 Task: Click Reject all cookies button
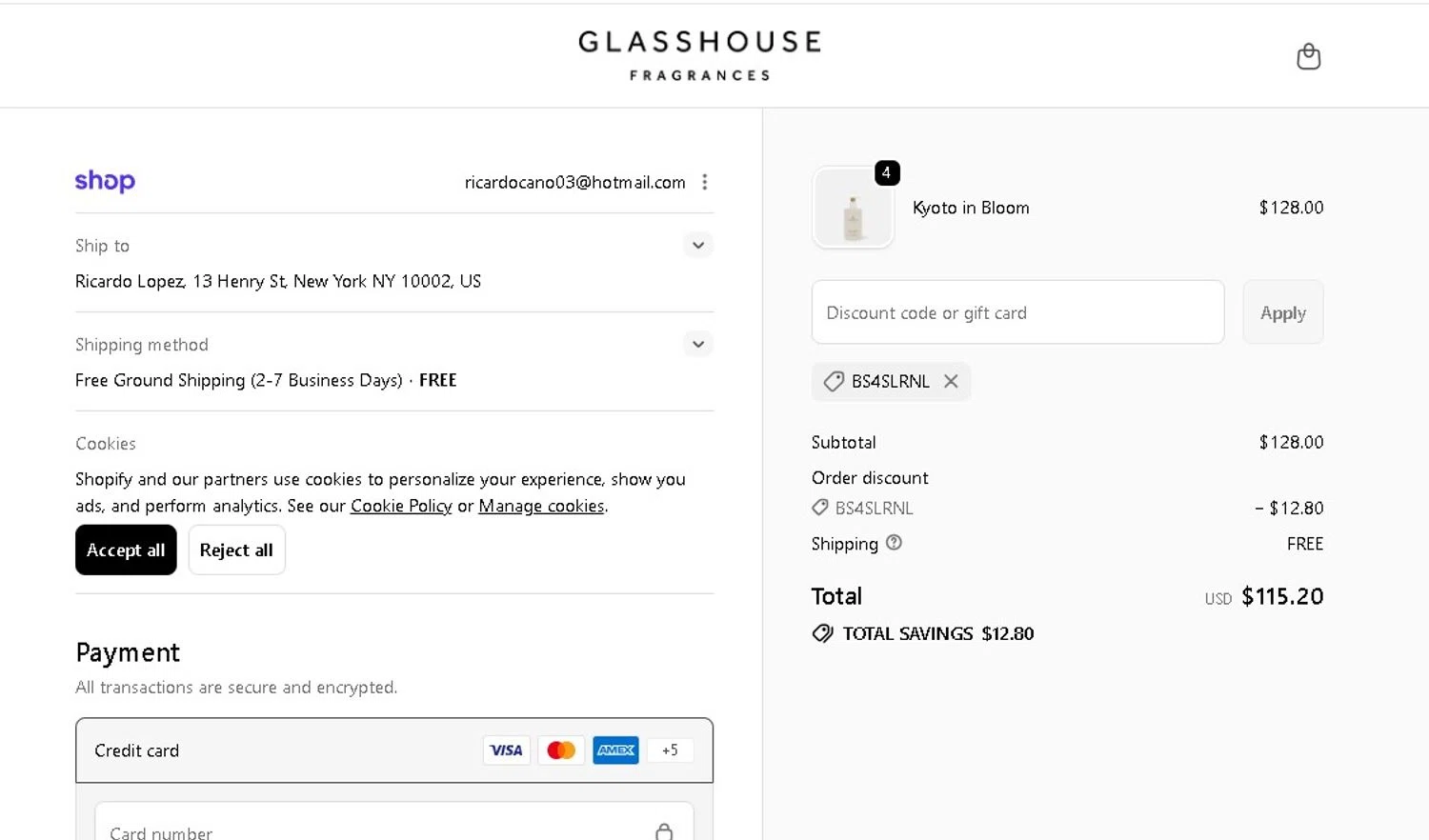(236, 550)
